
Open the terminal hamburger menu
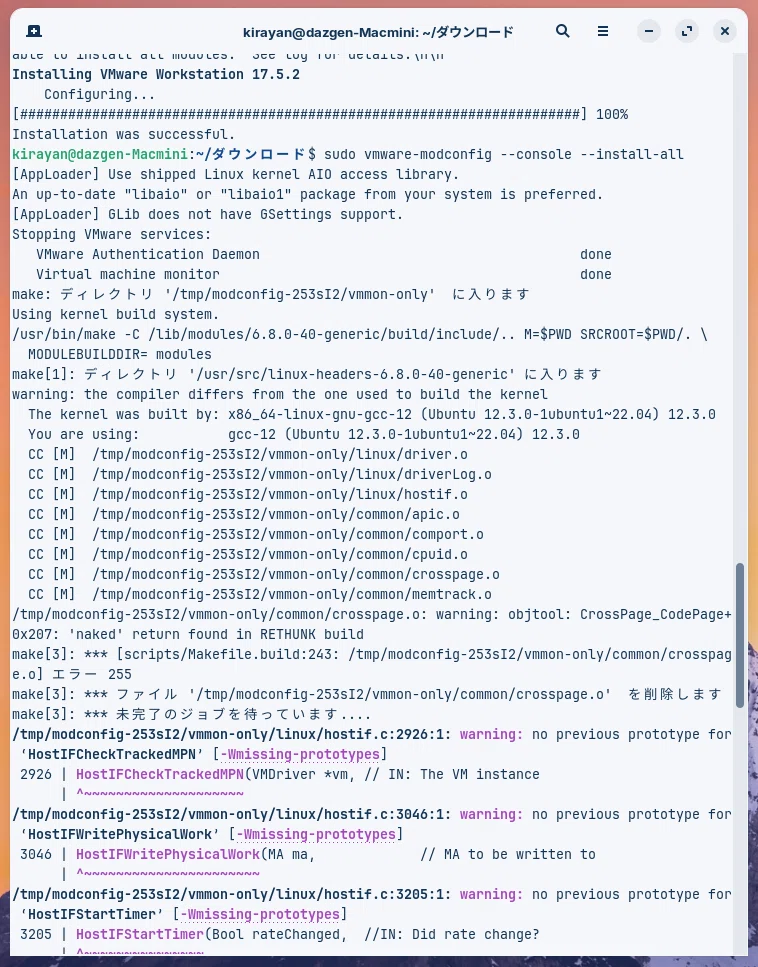pos(603,31)
